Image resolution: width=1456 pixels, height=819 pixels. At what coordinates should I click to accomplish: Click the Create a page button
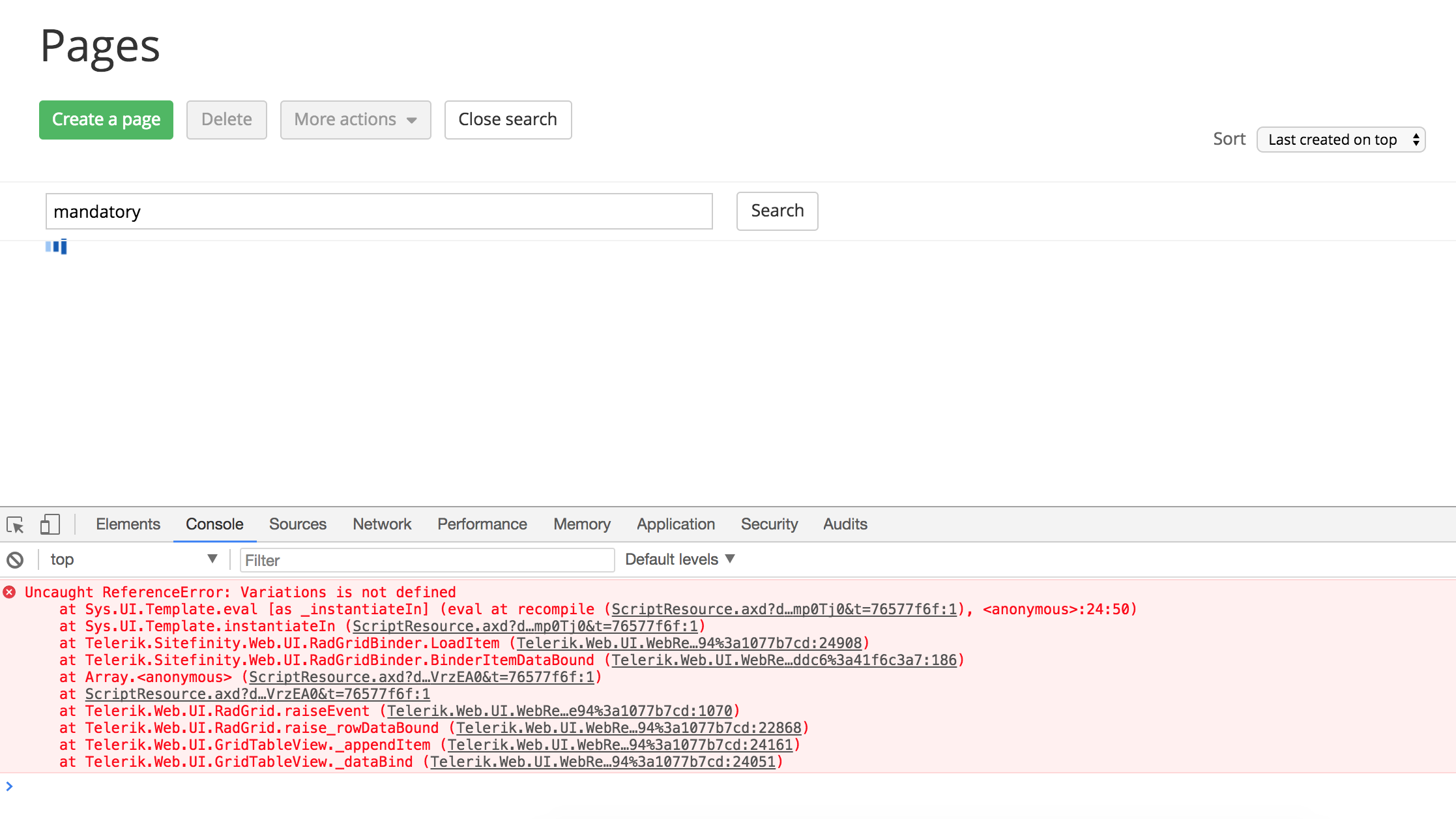[x=106, y=119]
